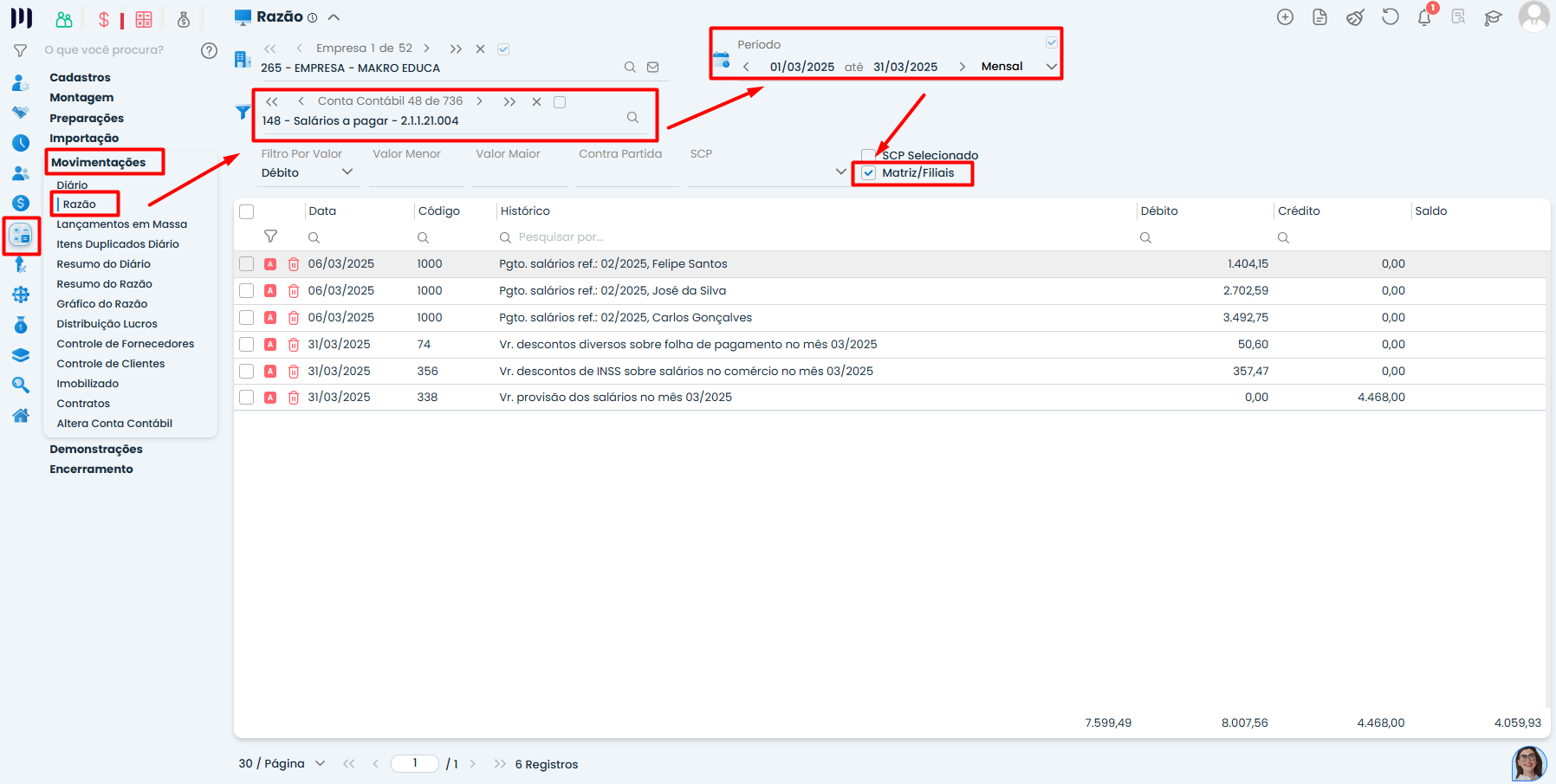
Task: Click the Valor Menor input field
Action: pos(417,173)
